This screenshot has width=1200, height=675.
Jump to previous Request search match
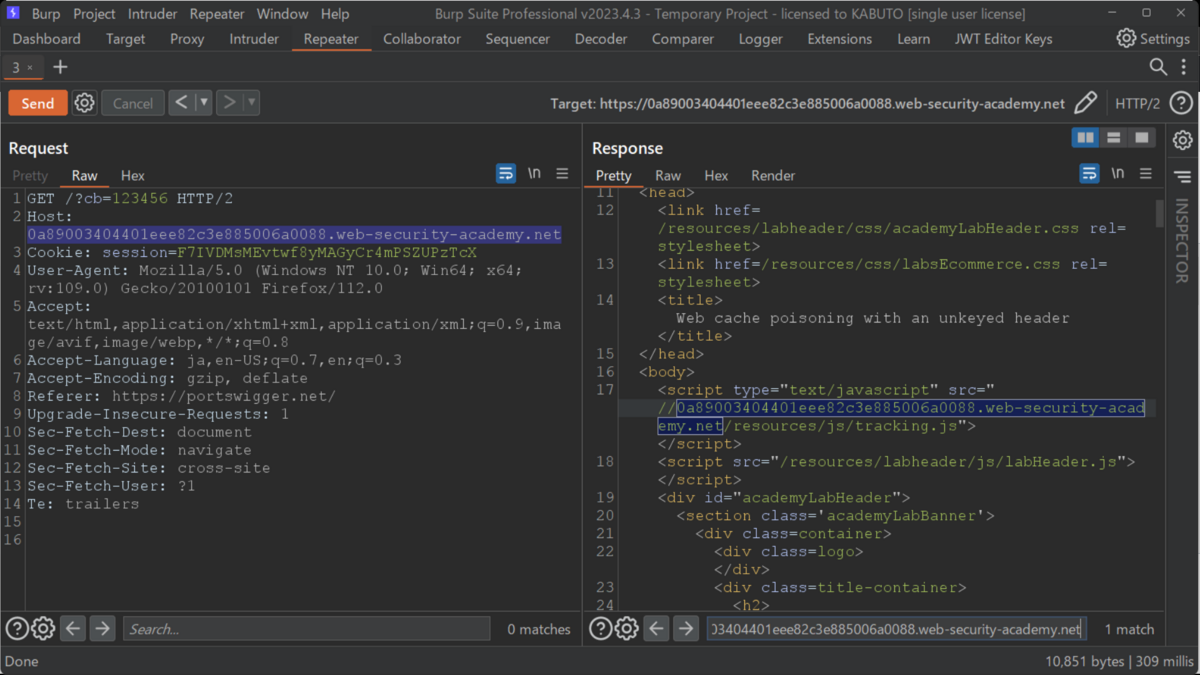pos(73,629)
